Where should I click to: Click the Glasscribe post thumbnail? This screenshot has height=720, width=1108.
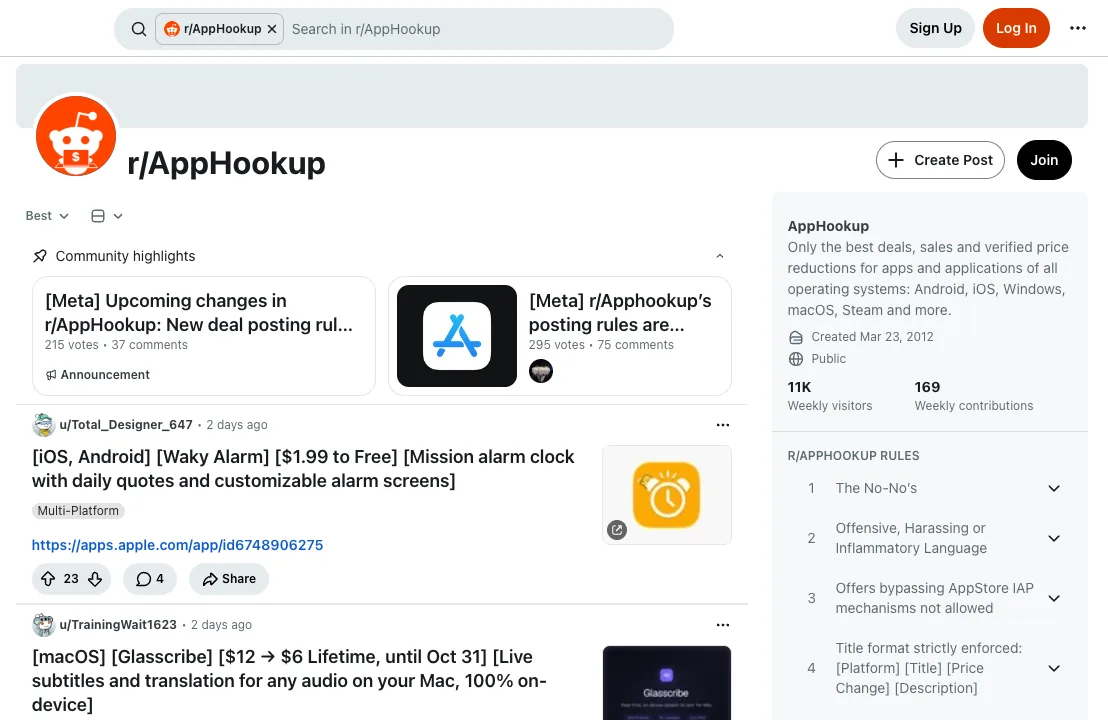click(x=666, y=683)
